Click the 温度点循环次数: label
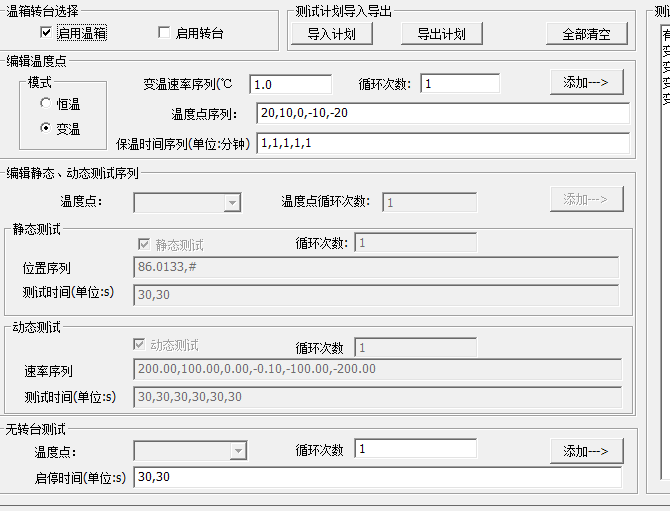Image resolution: width=670 pixels, height=511 pixels. pos(326,201)
